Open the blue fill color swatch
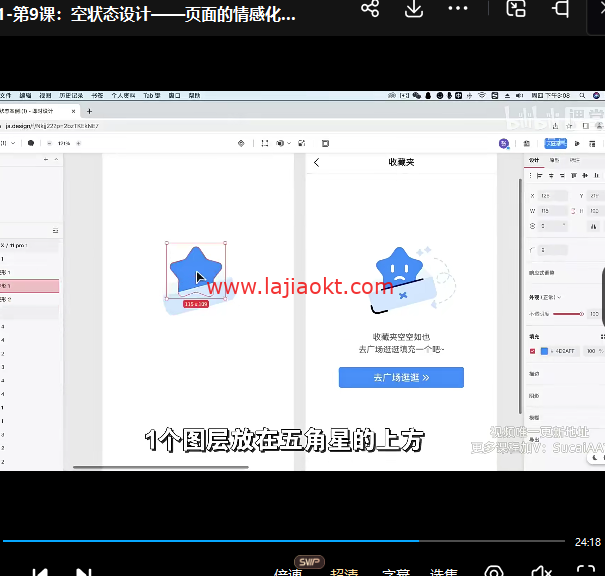The height and width of the screenshot is (576, 605). [544, 351]
